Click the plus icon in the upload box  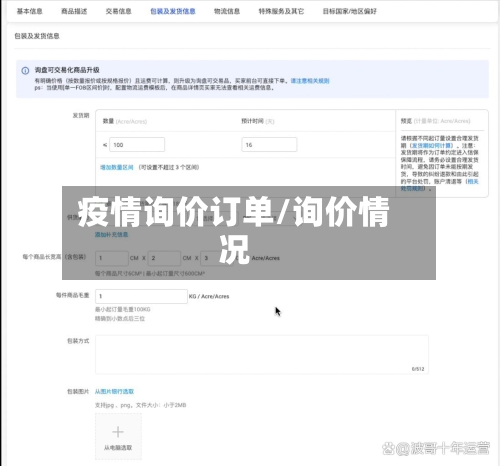(x=118, y=432)
